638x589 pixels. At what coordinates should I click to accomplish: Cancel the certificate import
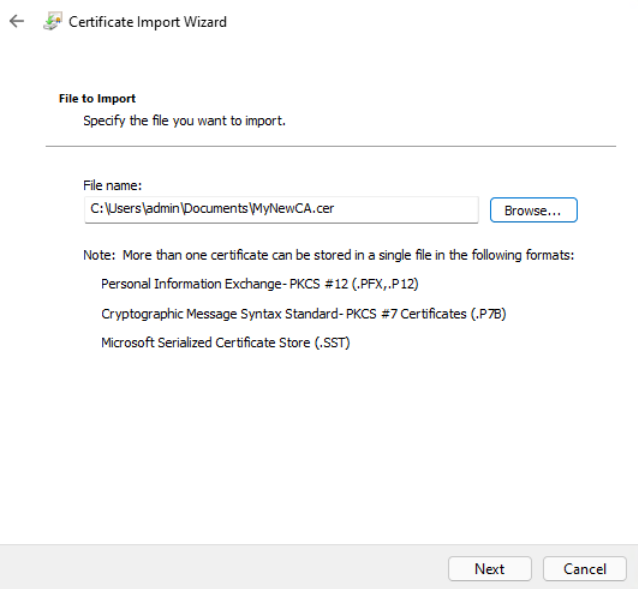pos(585,569)
